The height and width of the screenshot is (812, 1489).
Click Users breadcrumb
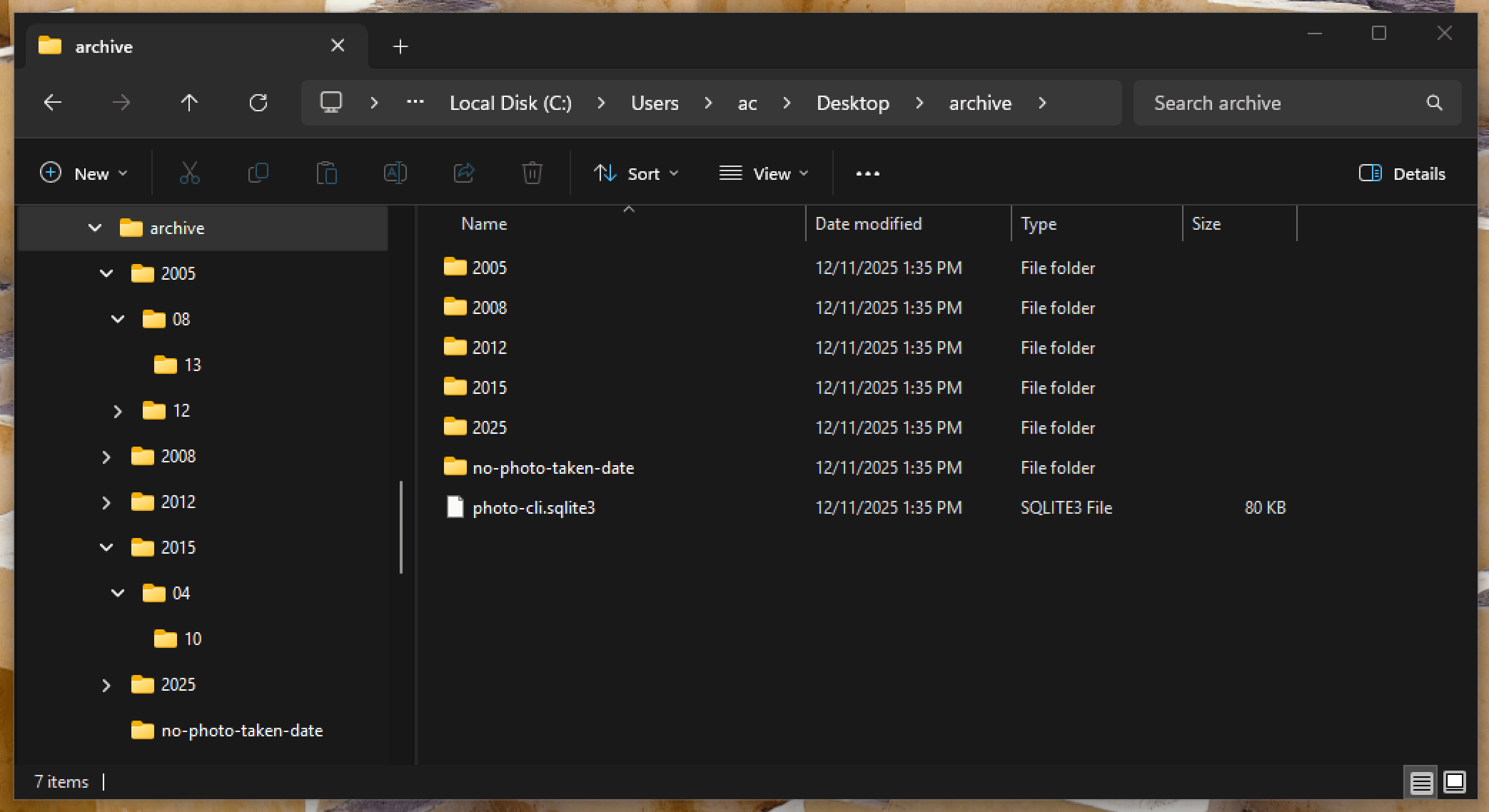[x=655, y=103]
